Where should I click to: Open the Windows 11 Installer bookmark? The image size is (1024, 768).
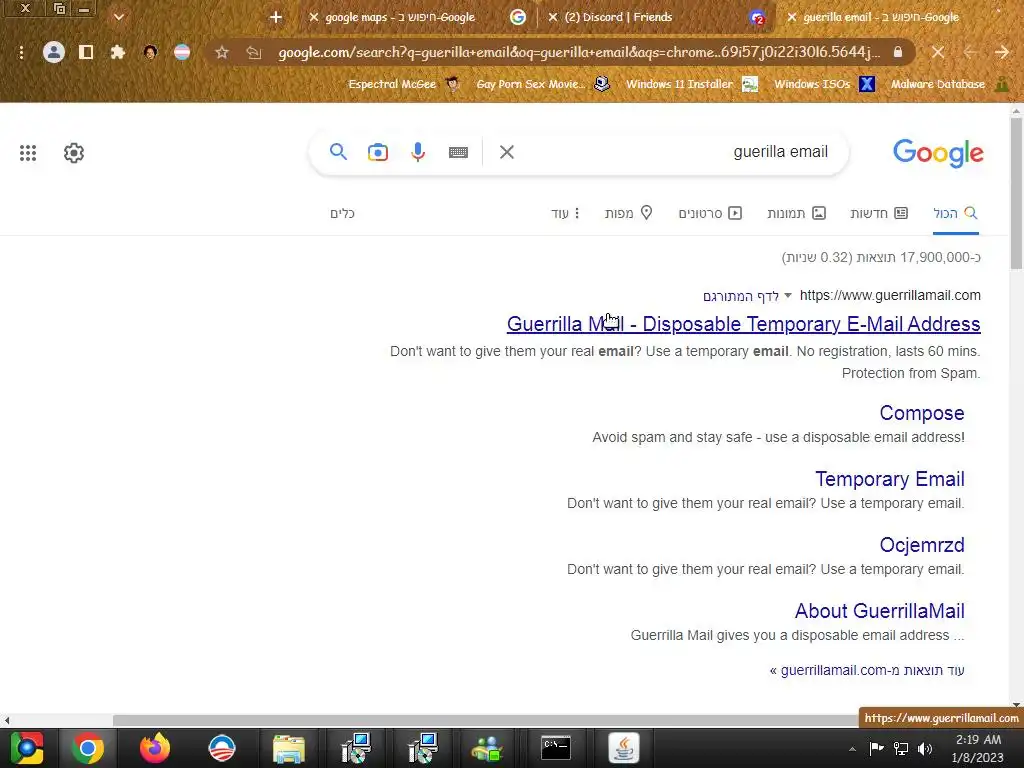(692, 84)
